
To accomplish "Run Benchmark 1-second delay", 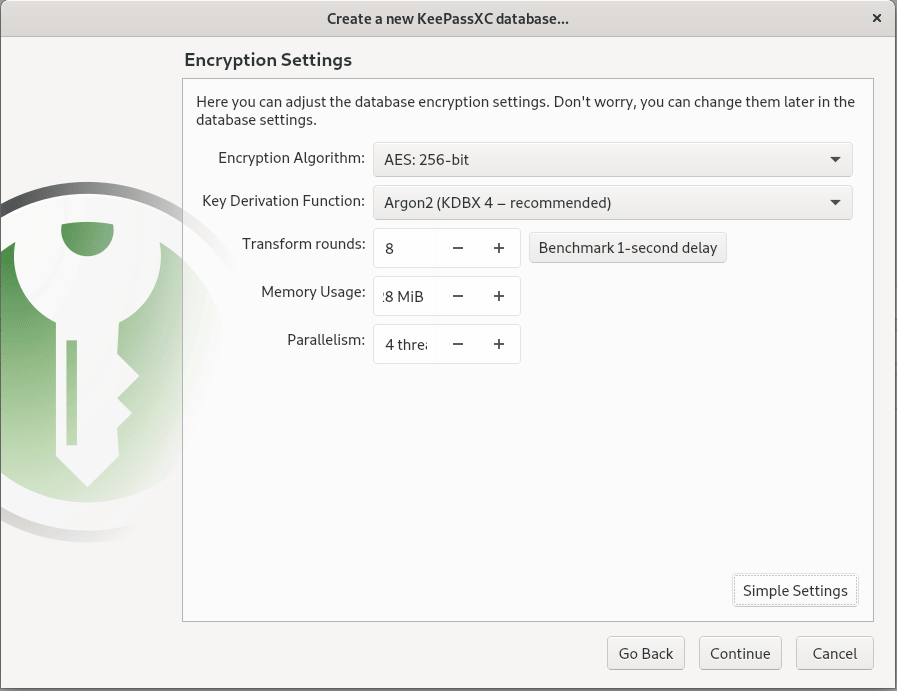I will coord(627,248).
